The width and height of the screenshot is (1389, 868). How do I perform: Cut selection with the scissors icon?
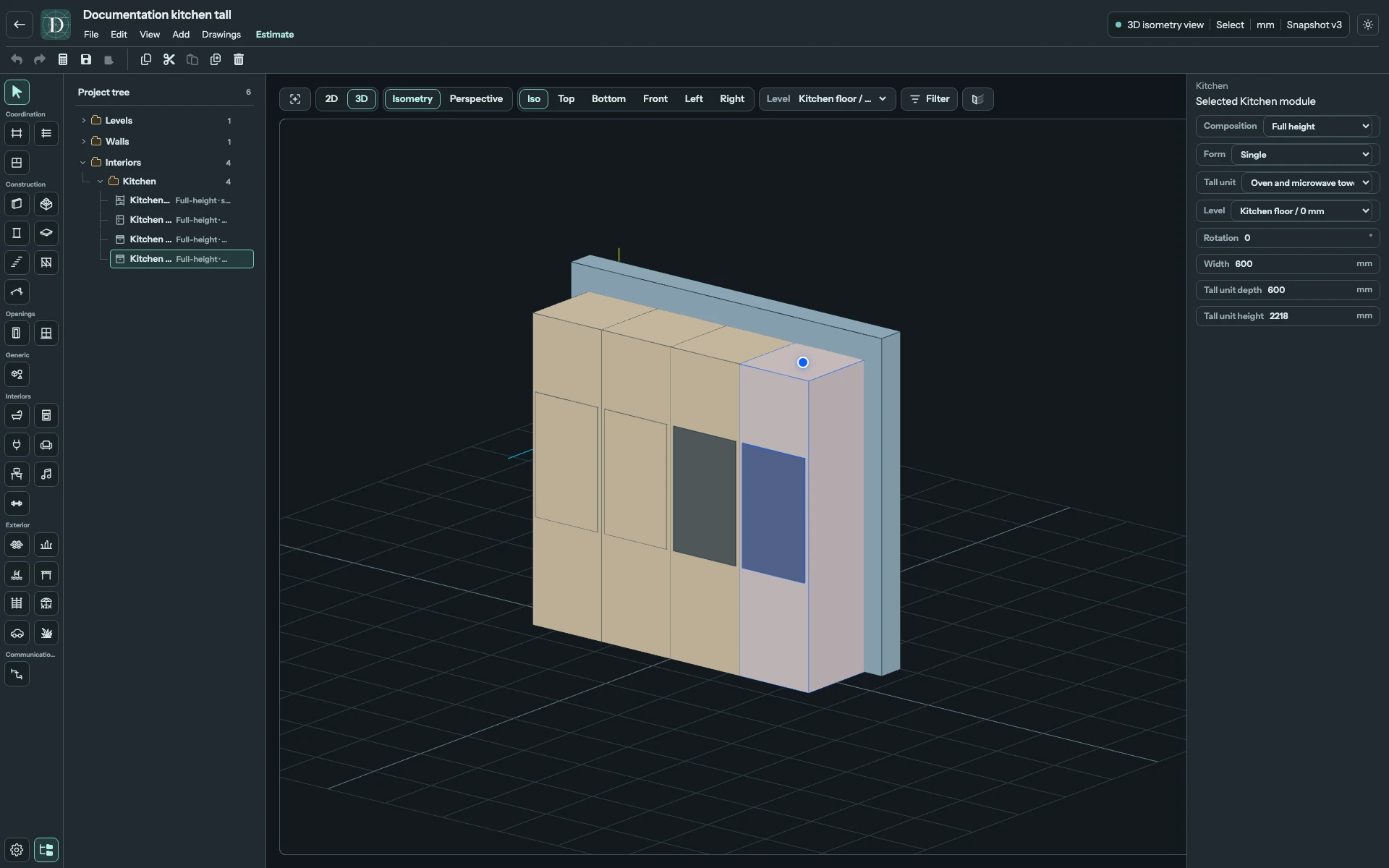tap(169, 59)
